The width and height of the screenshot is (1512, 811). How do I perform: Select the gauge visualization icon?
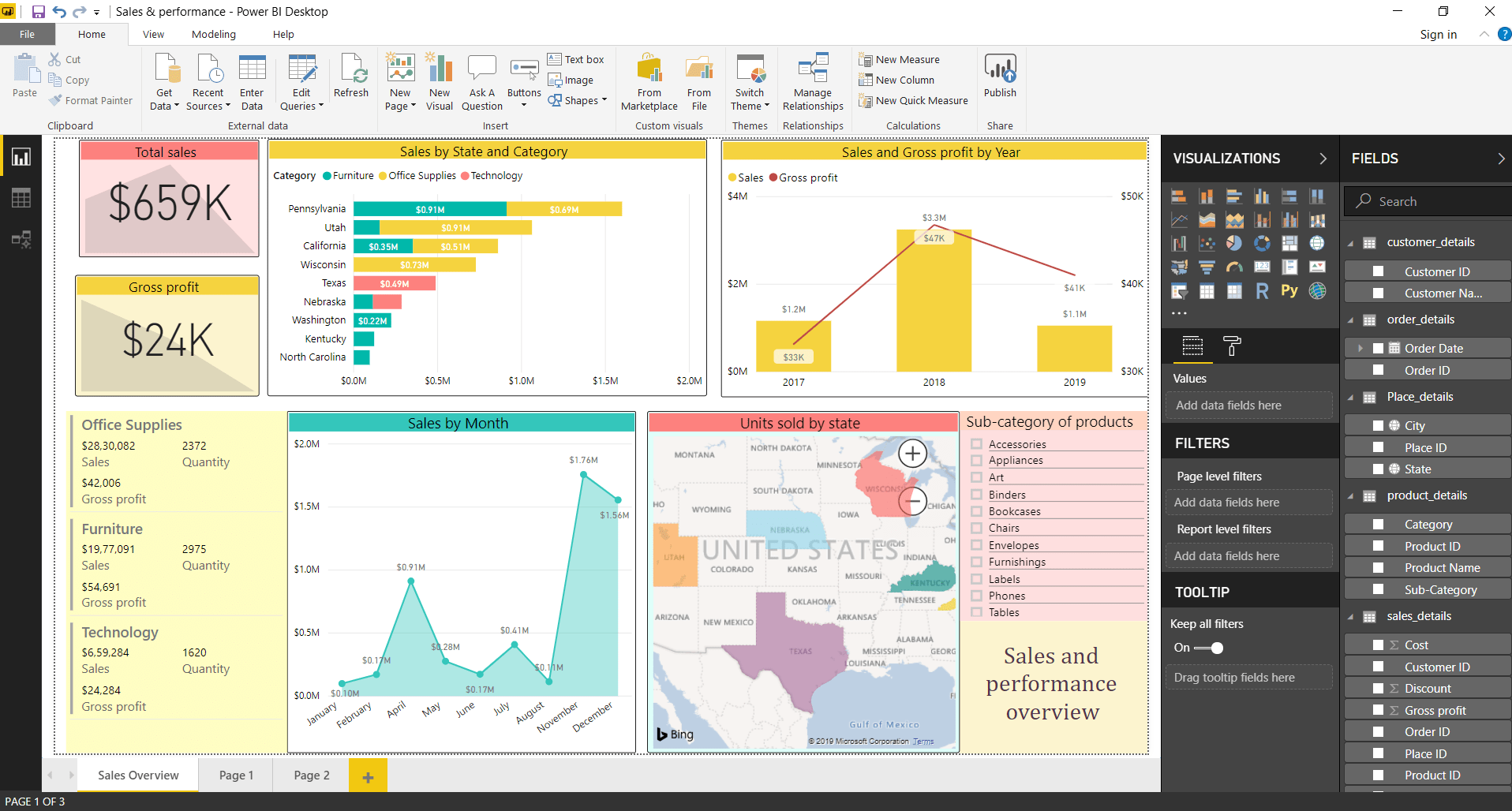1234,267
